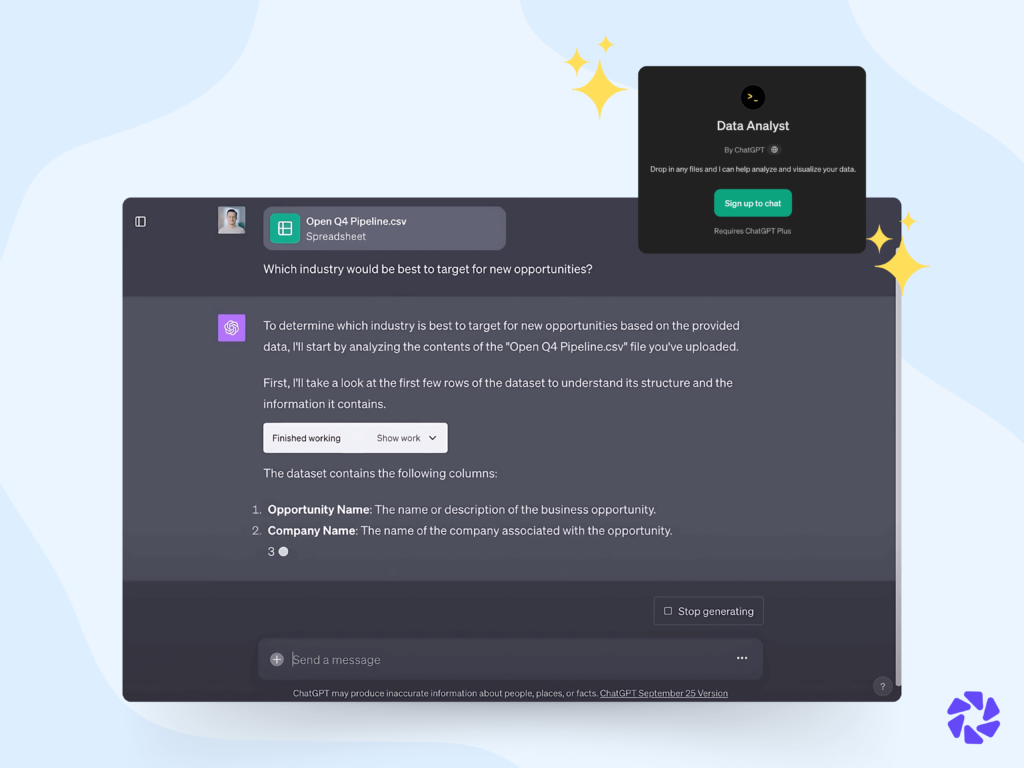Toggle the sidebar panel icon
Viewport: 1024px width, 768px height.
click(x=140, y=221)
